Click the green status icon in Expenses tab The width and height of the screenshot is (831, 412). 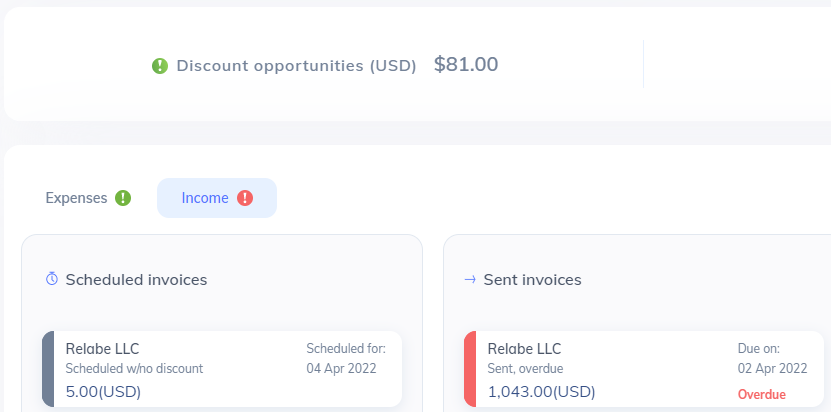pyautogui.click(x=123, y=198)
